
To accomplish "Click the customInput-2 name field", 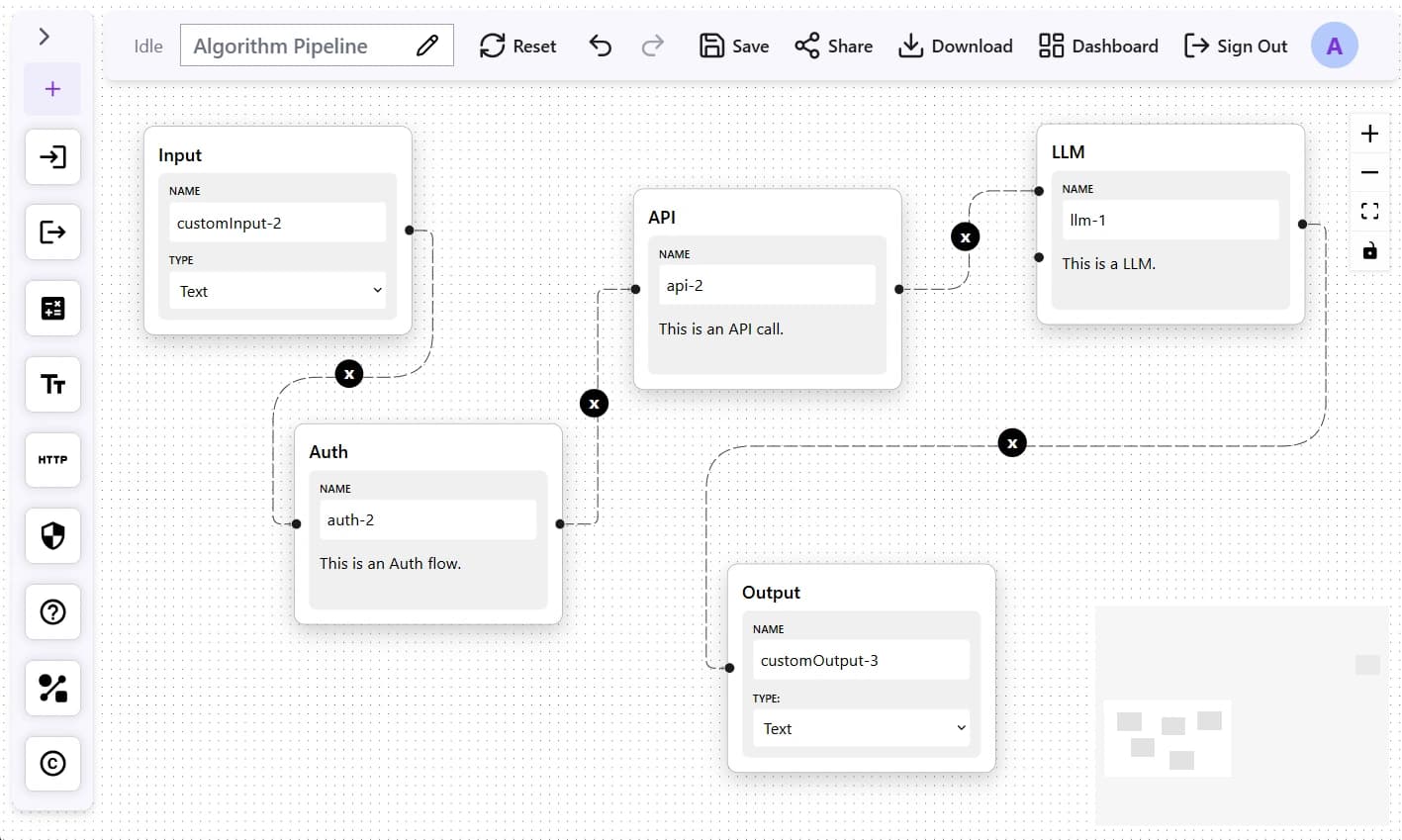I will click(x=278, y=223).
